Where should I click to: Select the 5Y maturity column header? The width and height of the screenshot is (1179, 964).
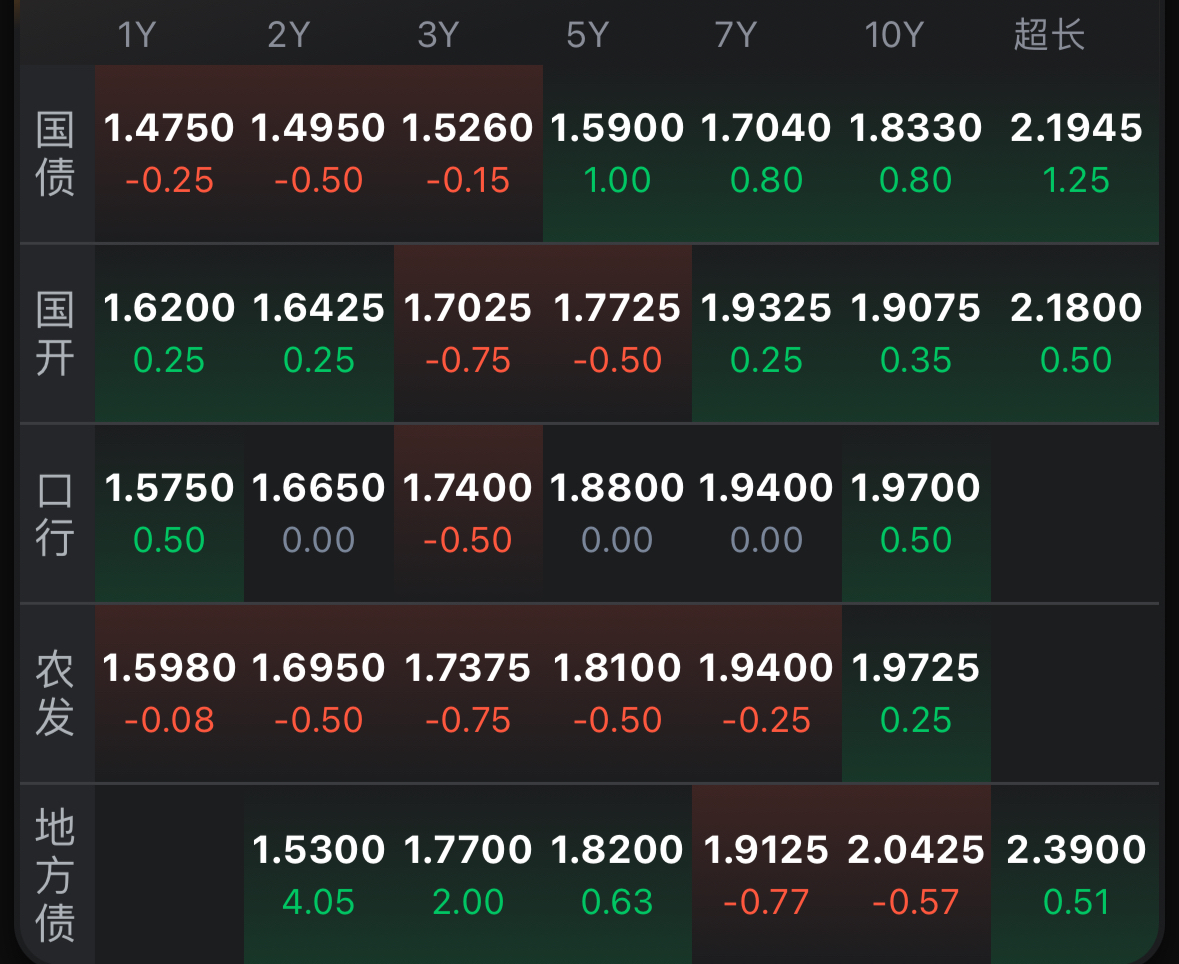(x=587, y=36)
